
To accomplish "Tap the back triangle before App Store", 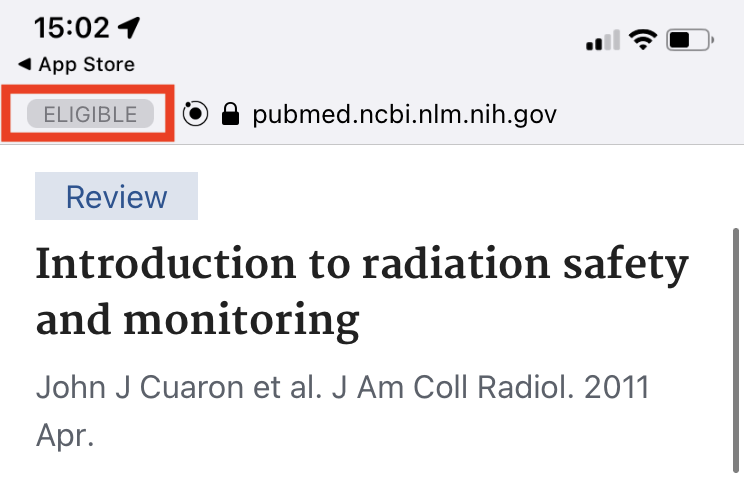I will [x=24, y=65].
